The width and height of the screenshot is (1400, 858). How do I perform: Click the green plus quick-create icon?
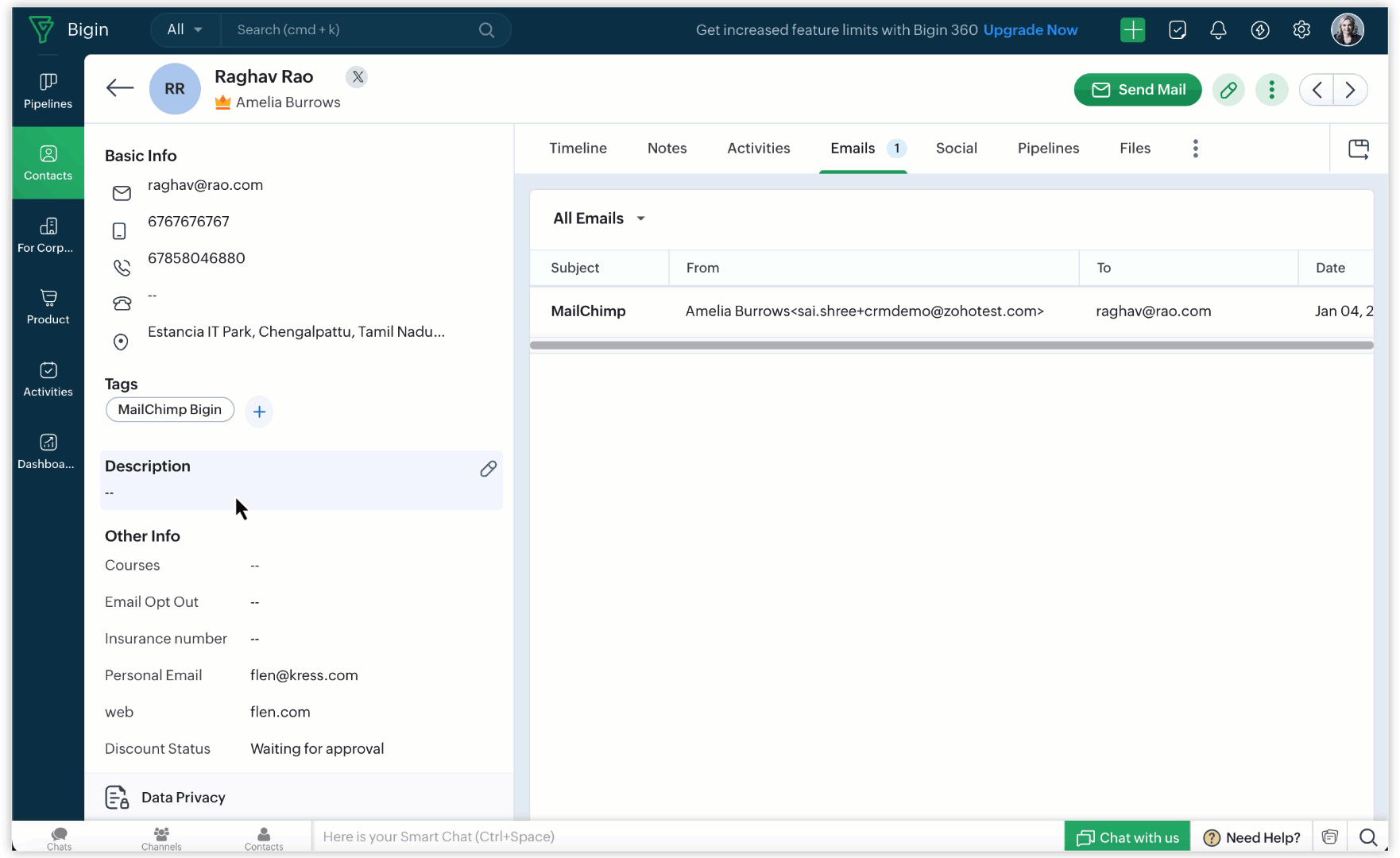click(1133, 30)
